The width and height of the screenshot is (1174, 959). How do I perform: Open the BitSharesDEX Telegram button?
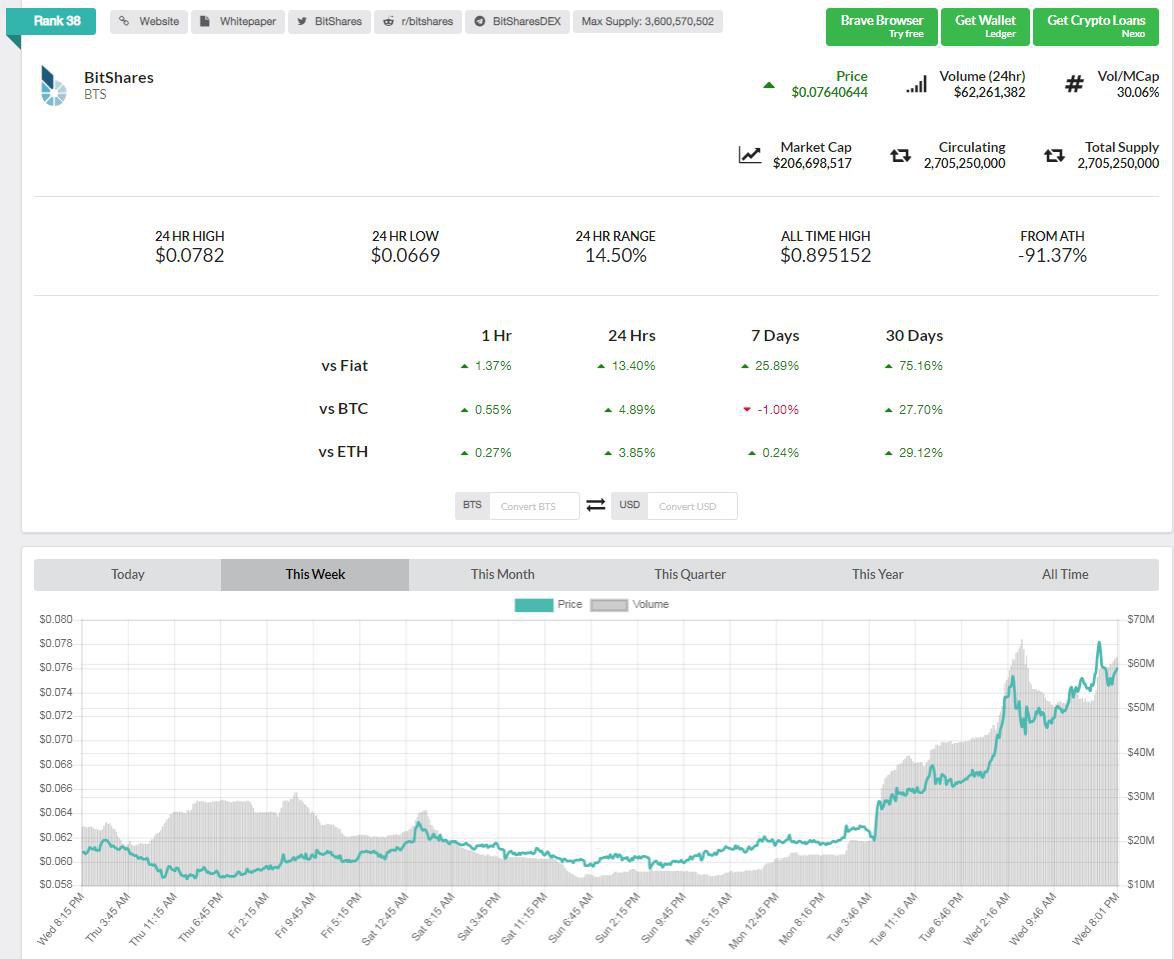point(517,22)
